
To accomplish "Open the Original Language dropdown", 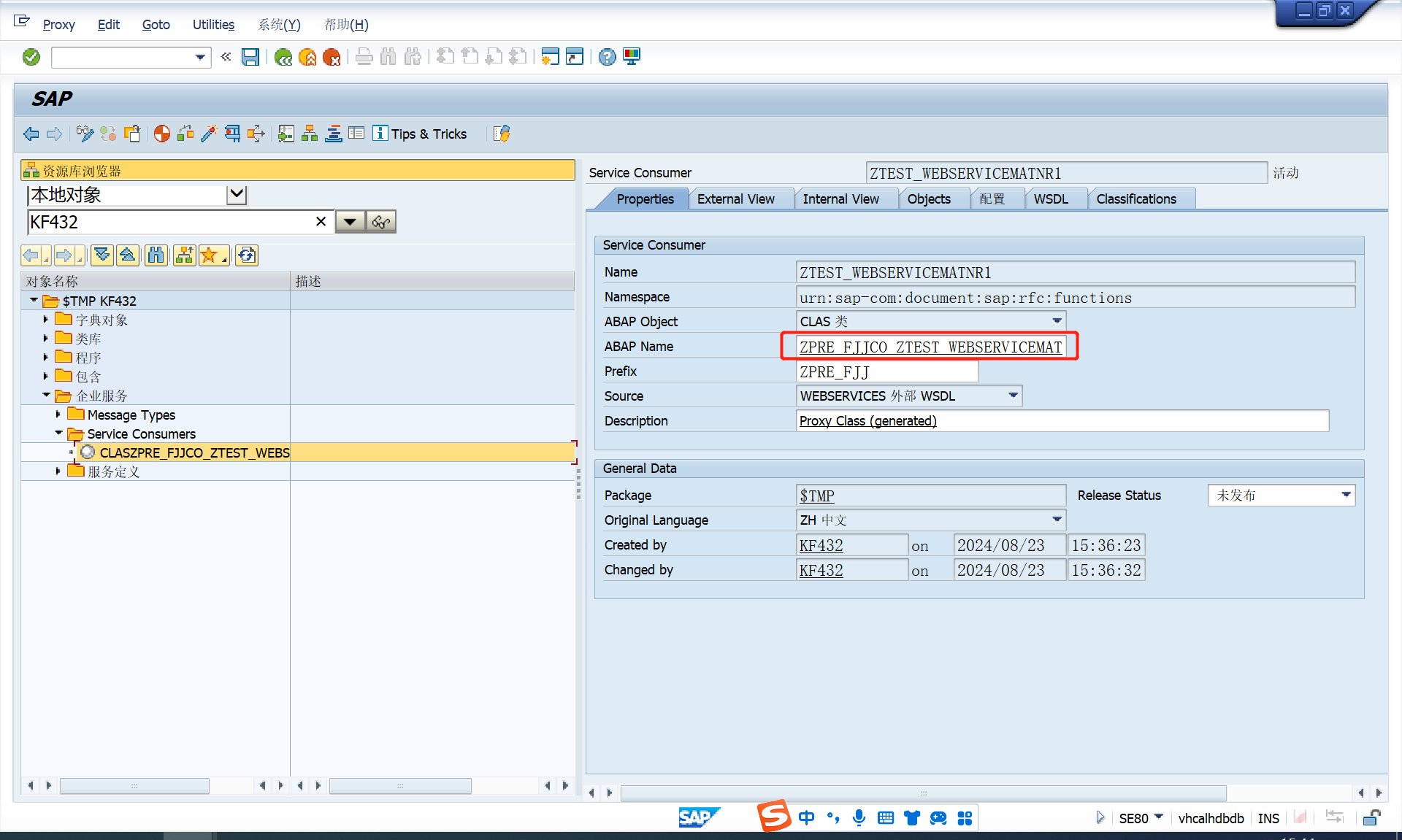I will (1057, 520).
